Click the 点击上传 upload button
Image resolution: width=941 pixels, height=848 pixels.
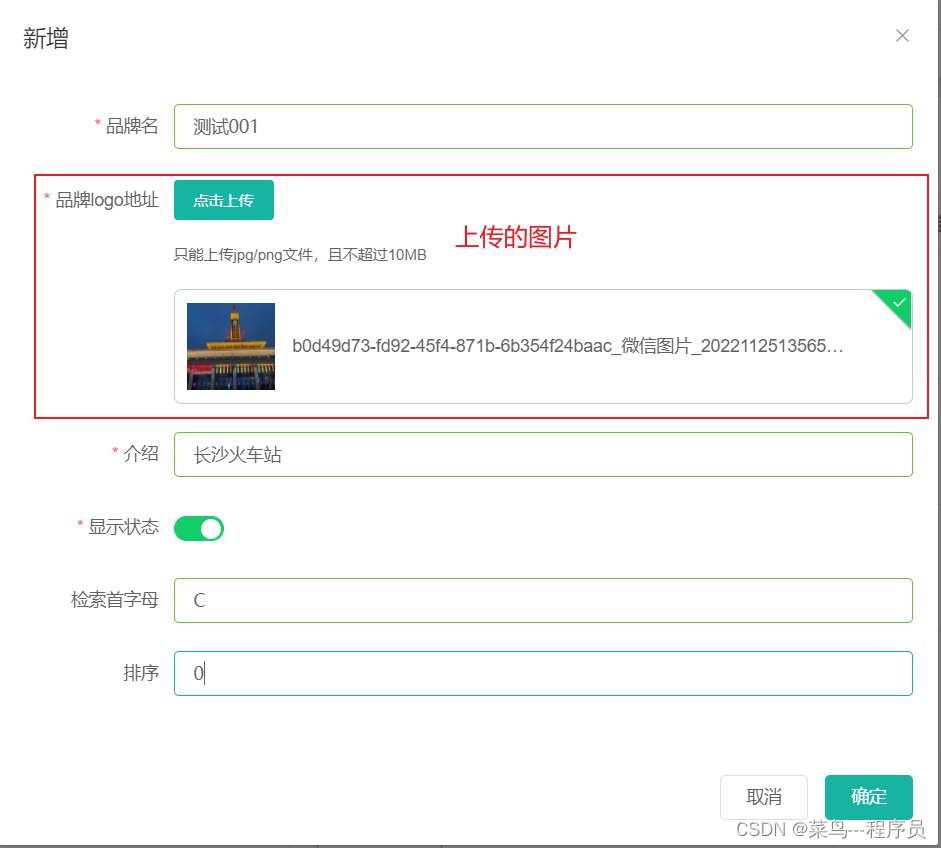[x=223, y=200]
